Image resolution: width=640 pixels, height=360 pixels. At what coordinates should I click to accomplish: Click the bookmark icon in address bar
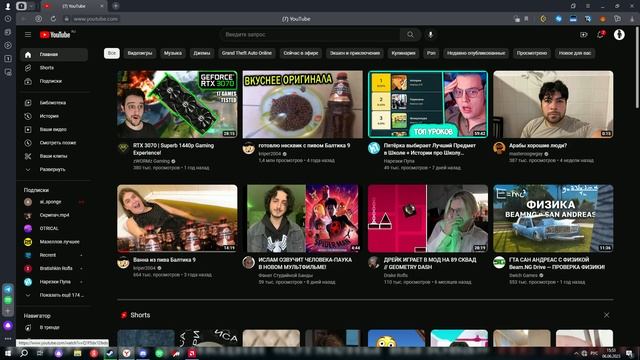[x=527, y=19]
